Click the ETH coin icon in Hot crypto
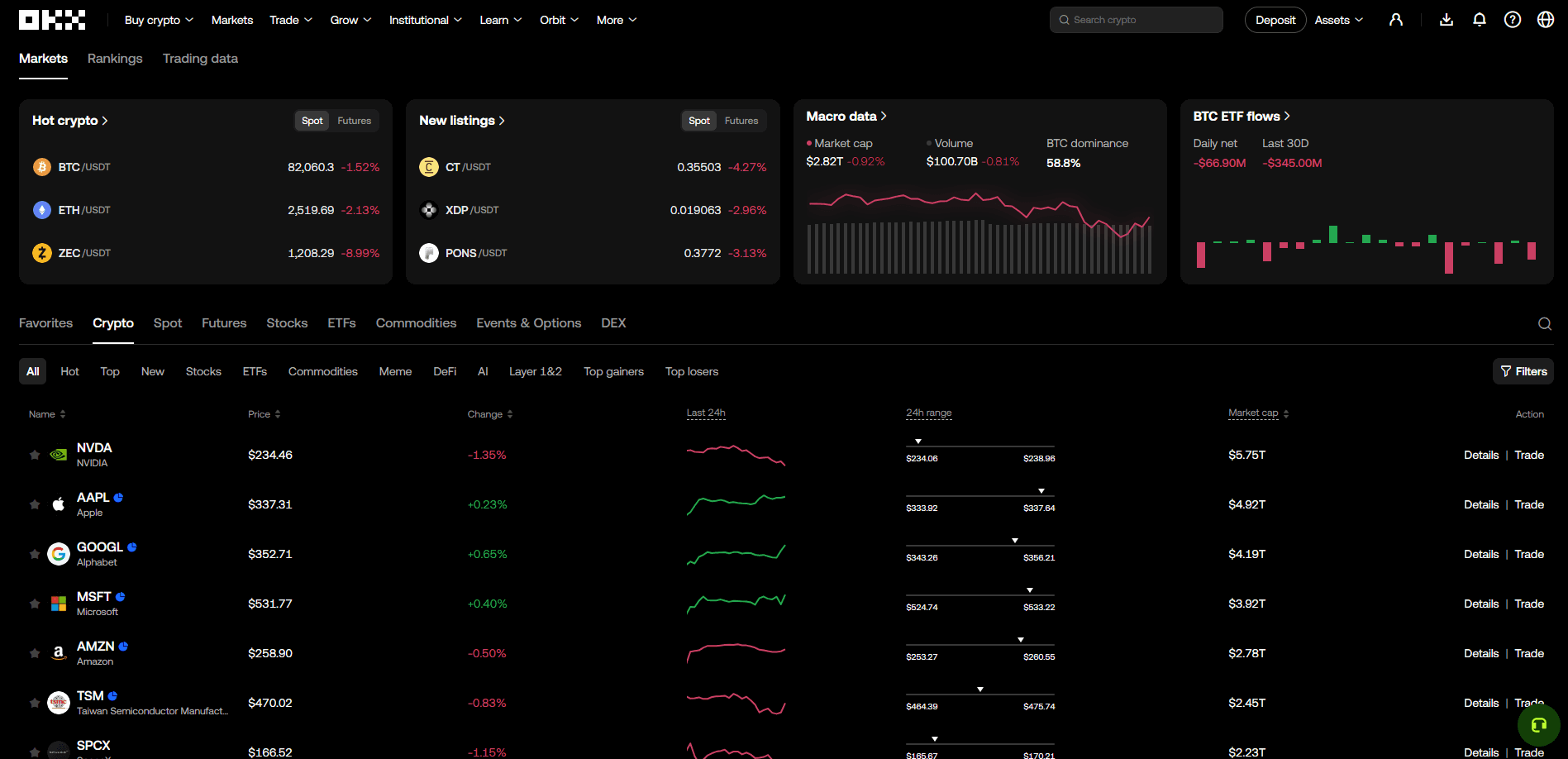The width and height of the screenshot is (1568, 759). (x=42, y=210)
